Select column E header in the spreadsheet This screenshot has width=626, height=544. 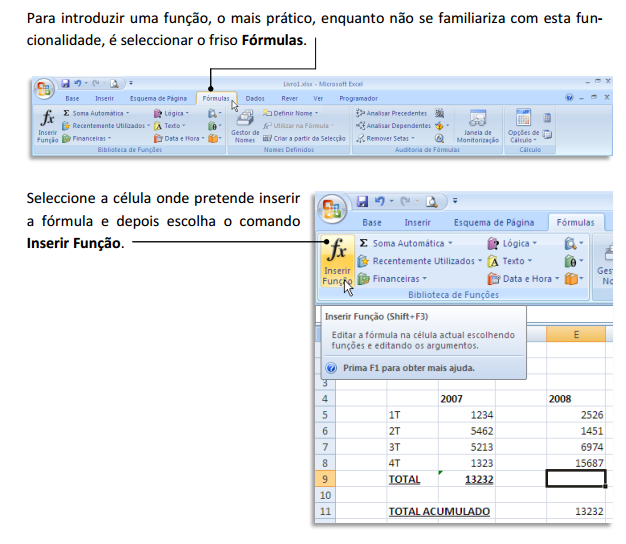[576, 335]
